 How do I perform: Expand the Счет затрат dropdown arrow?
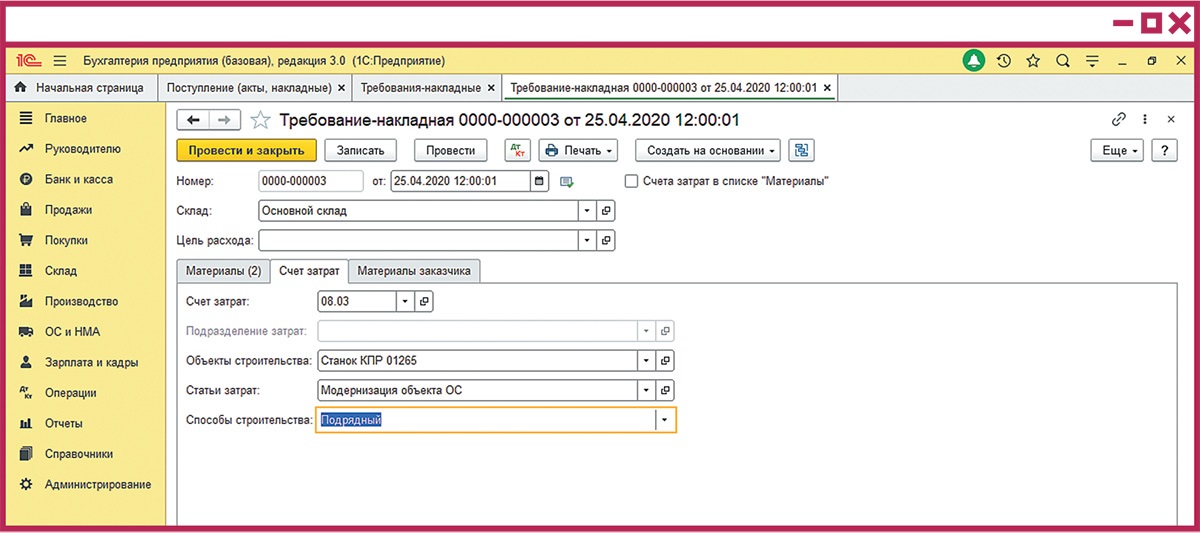pos(404,301)
